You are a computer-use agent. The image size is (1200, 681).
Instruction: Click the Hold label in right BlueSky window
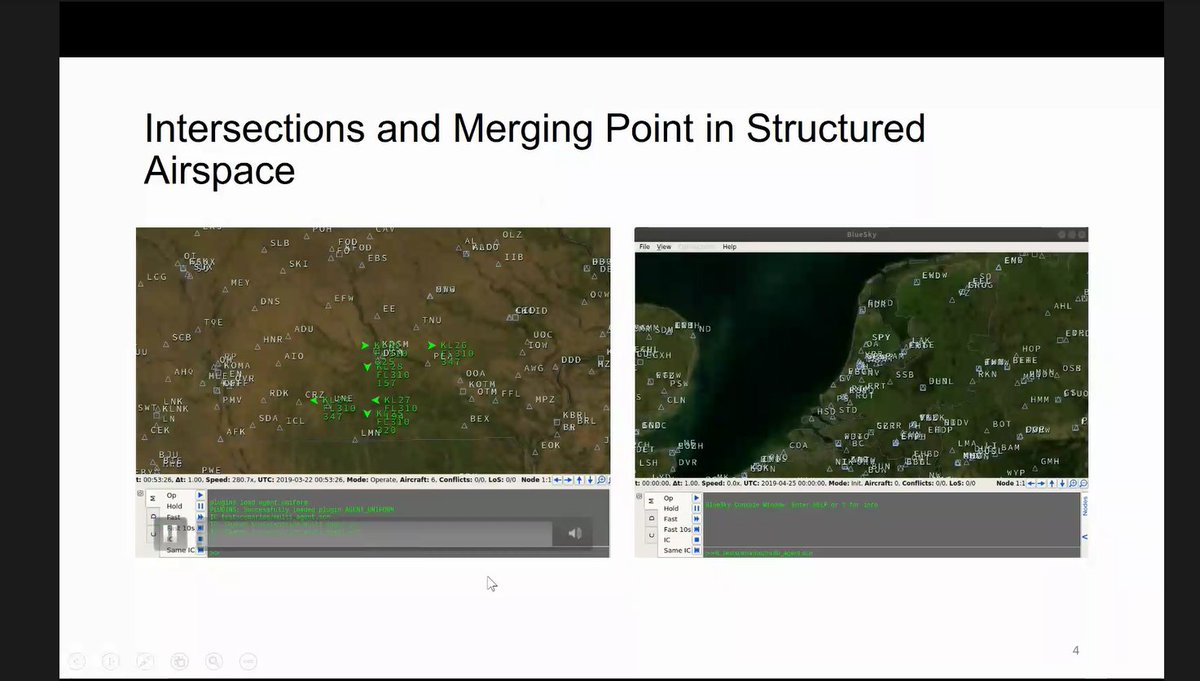[671, 508]
